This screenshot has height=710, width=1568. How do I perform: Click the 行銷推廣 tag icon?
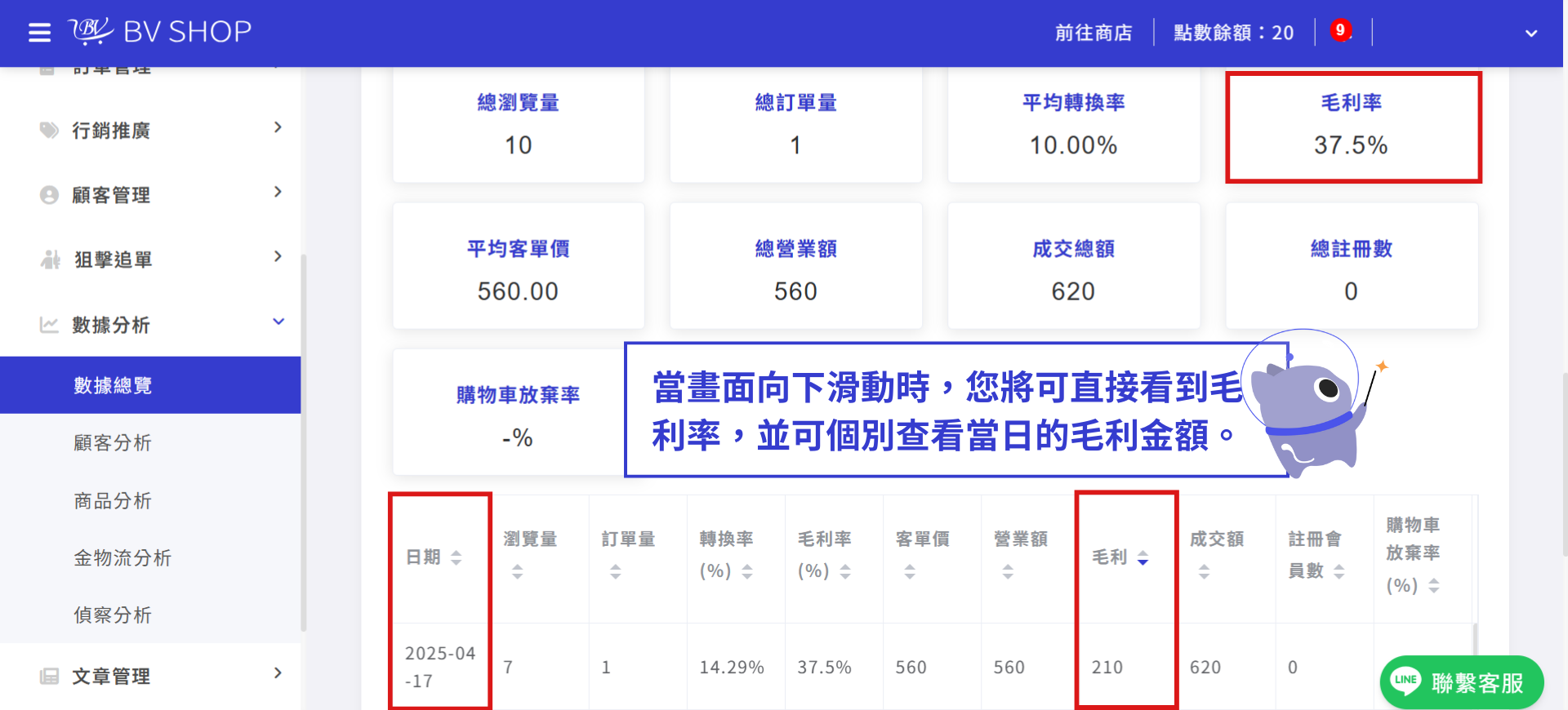49,131
